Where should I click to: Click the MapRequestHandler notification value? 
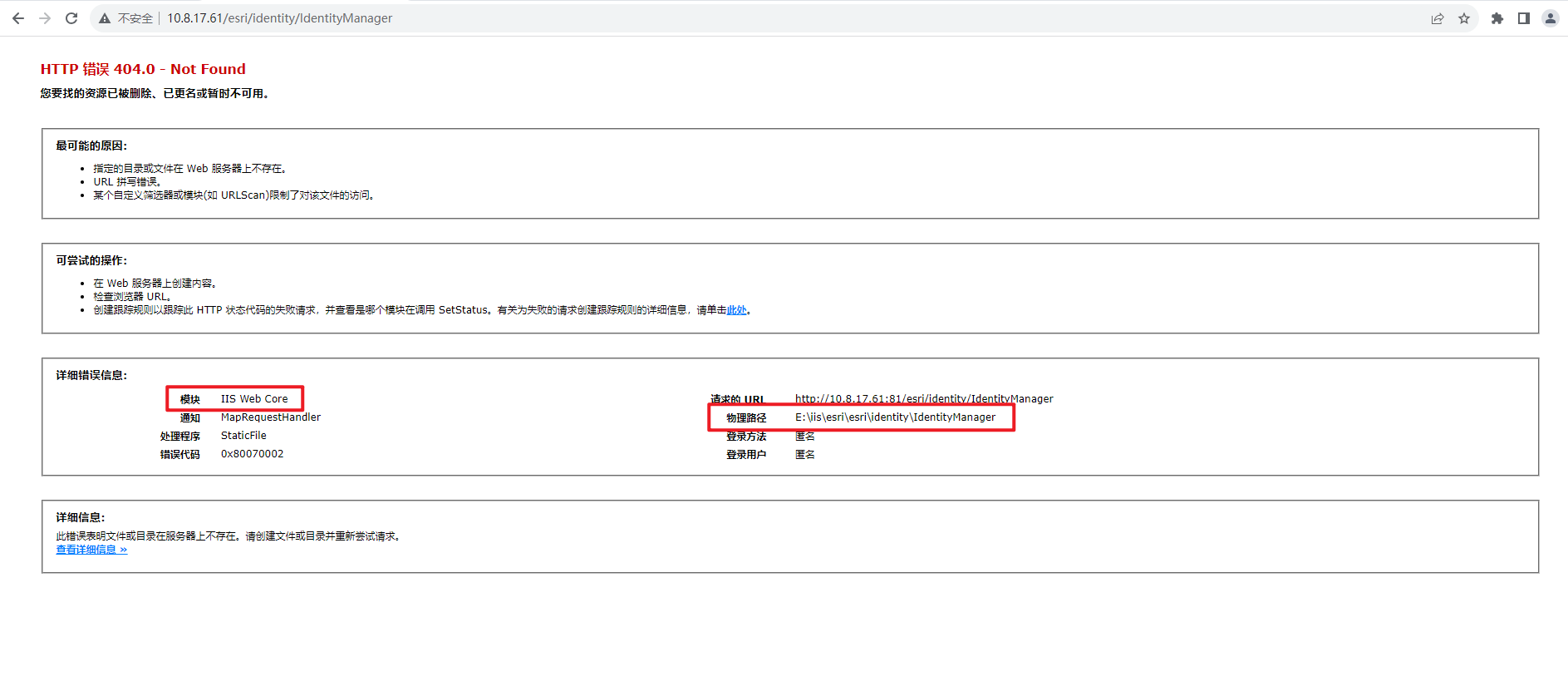(270, 417)
